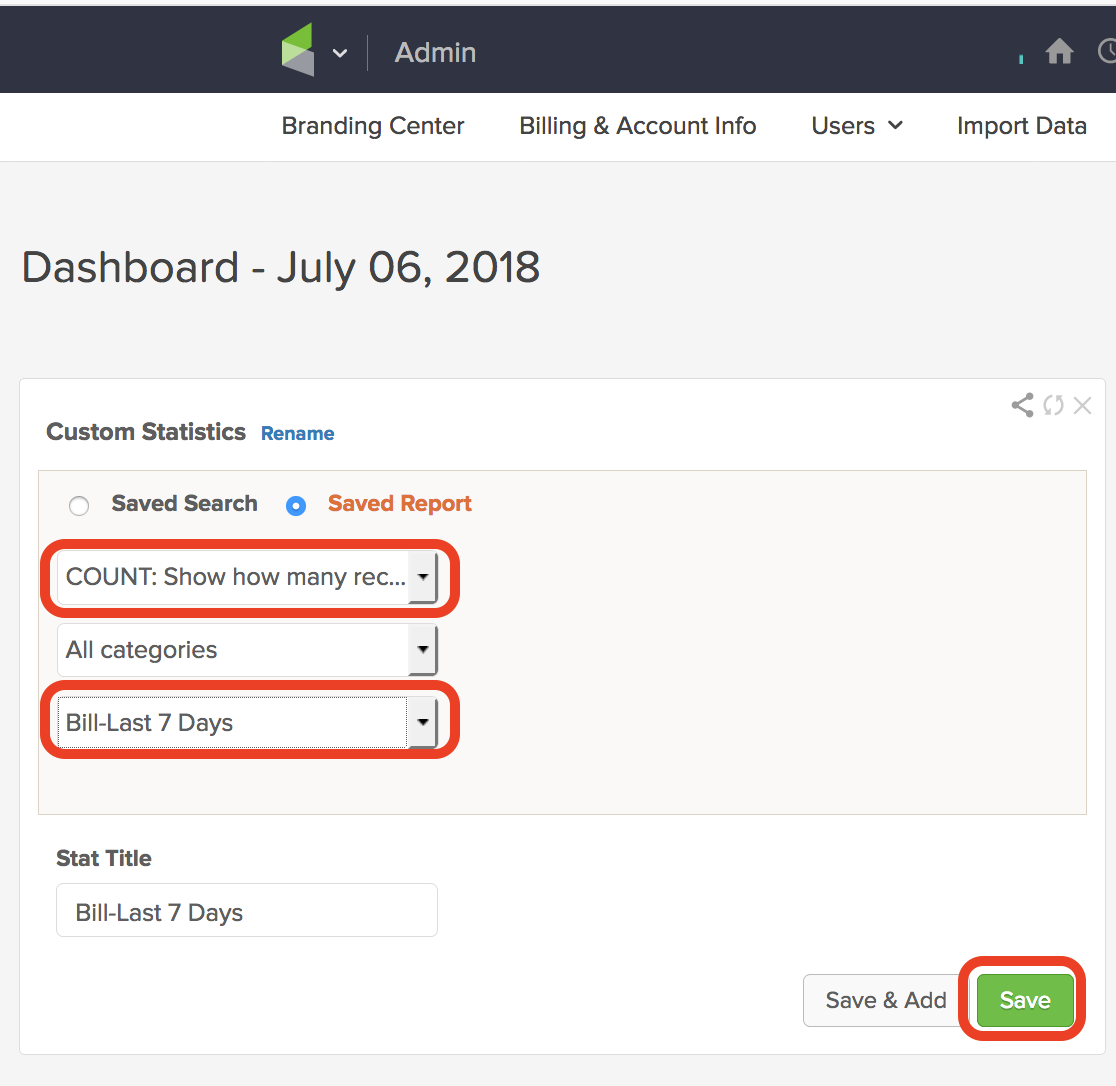Click the green company logo
This screenshot has width=1116, height=1086.
299,51
